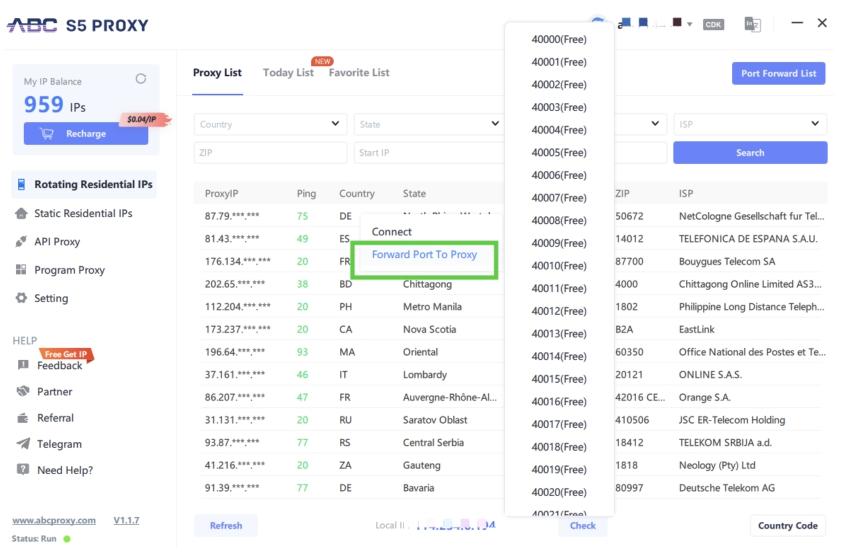Open the Program Proxy grid icon
Image resolution: width=867 pixels, height=560 pixels.
pos(21,270)
